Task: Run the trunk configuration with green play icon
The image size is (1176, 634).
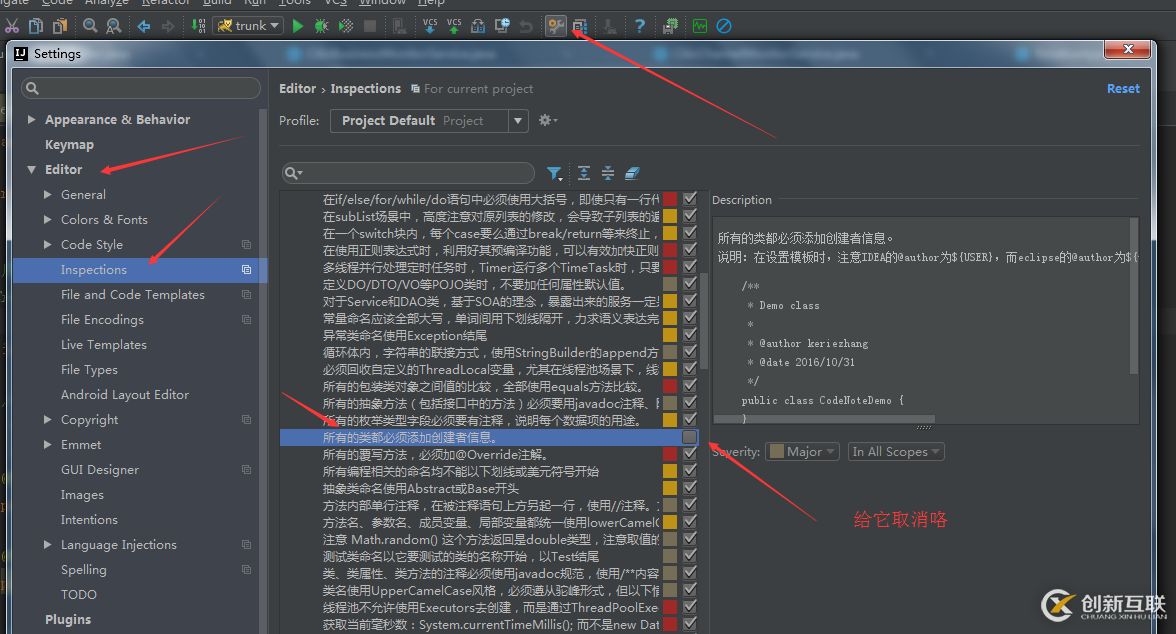Action: click(298, 26)
